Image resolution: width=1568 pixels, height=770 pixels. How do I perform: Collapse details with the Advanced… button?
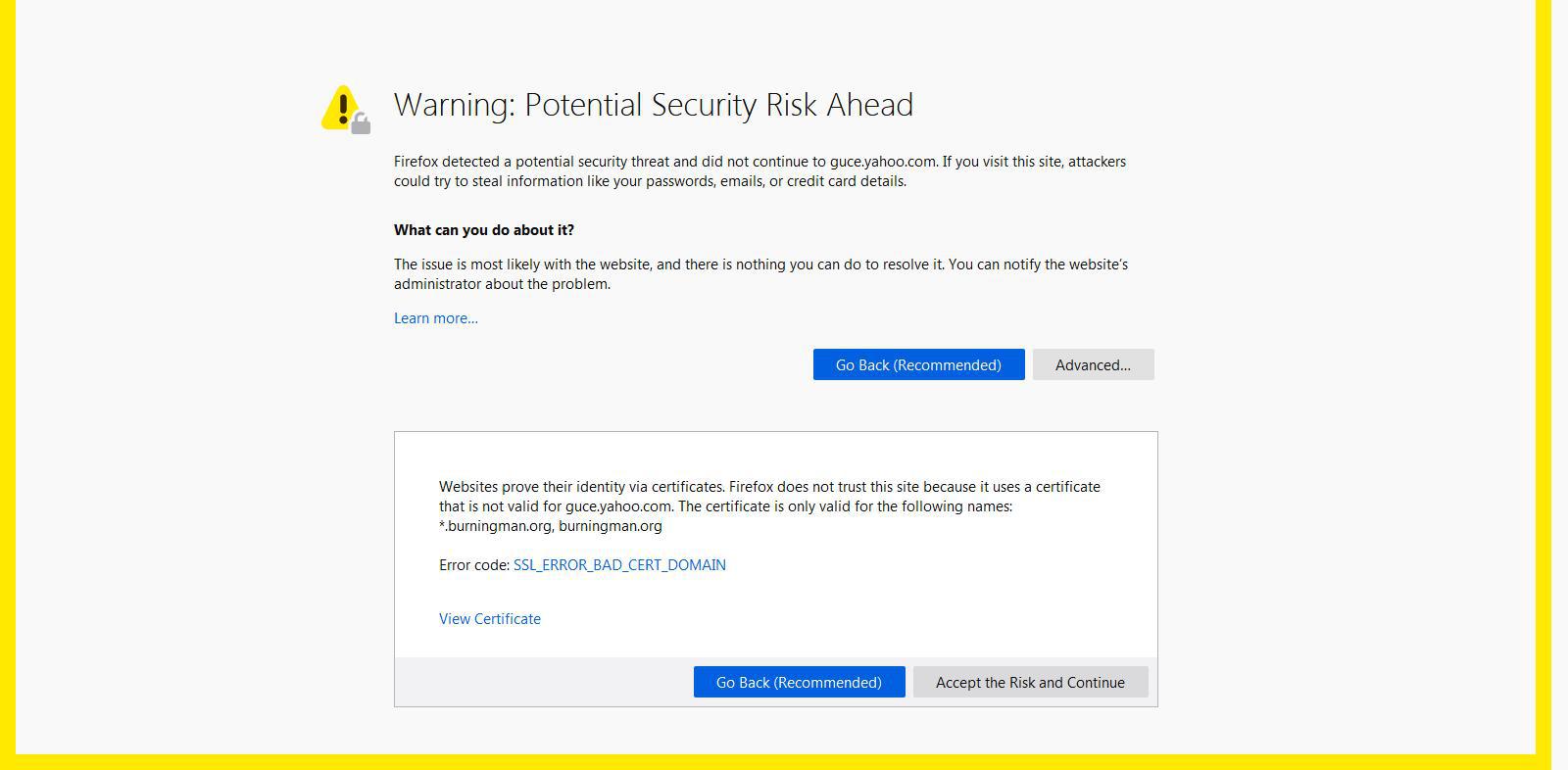coord(1093,364)
